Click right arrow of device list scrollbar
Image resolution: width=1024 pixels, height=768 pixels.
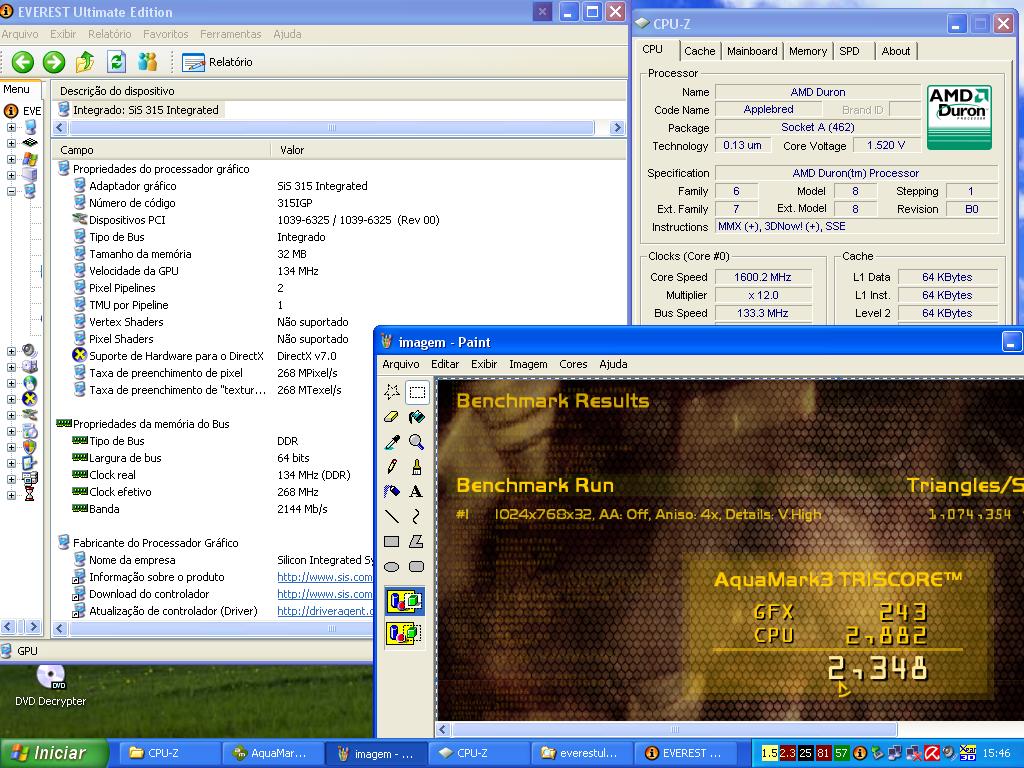pyautogui.click(x=616, y=127)
